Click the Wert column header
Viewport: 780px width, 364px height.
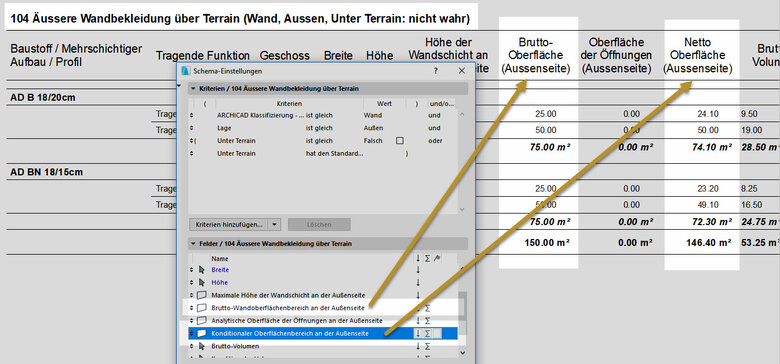coord(384,104)
